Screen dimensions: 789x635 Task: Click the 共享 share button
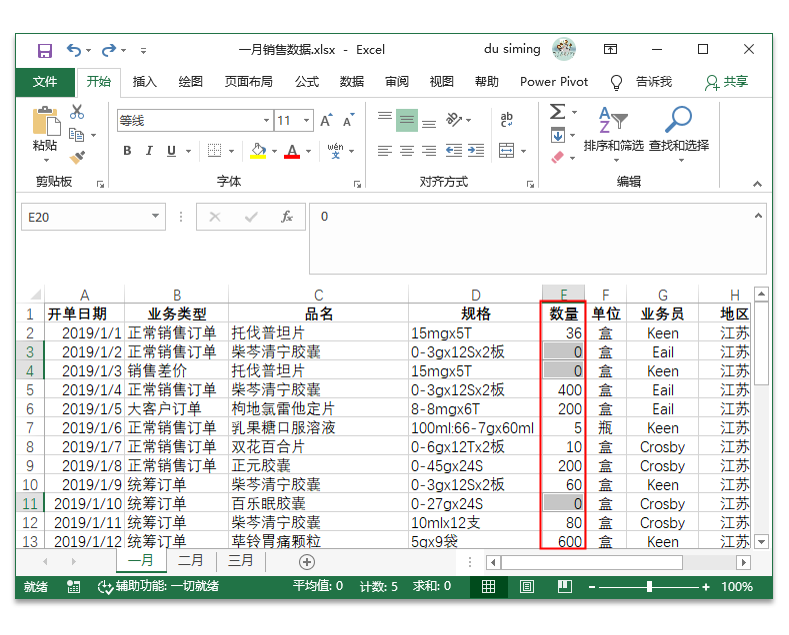coord(727,82)
